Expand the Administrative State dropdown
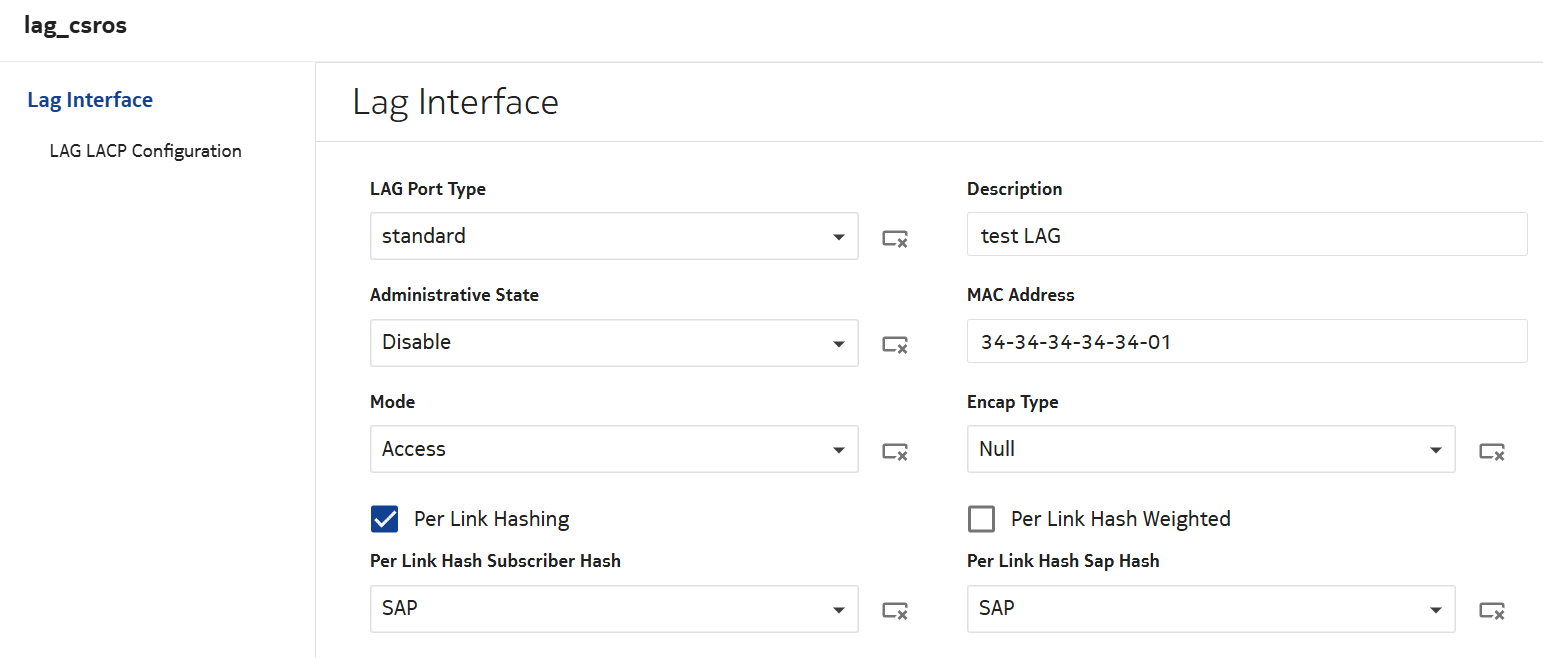Screen dimensions: 1543x658 (838, 343)
